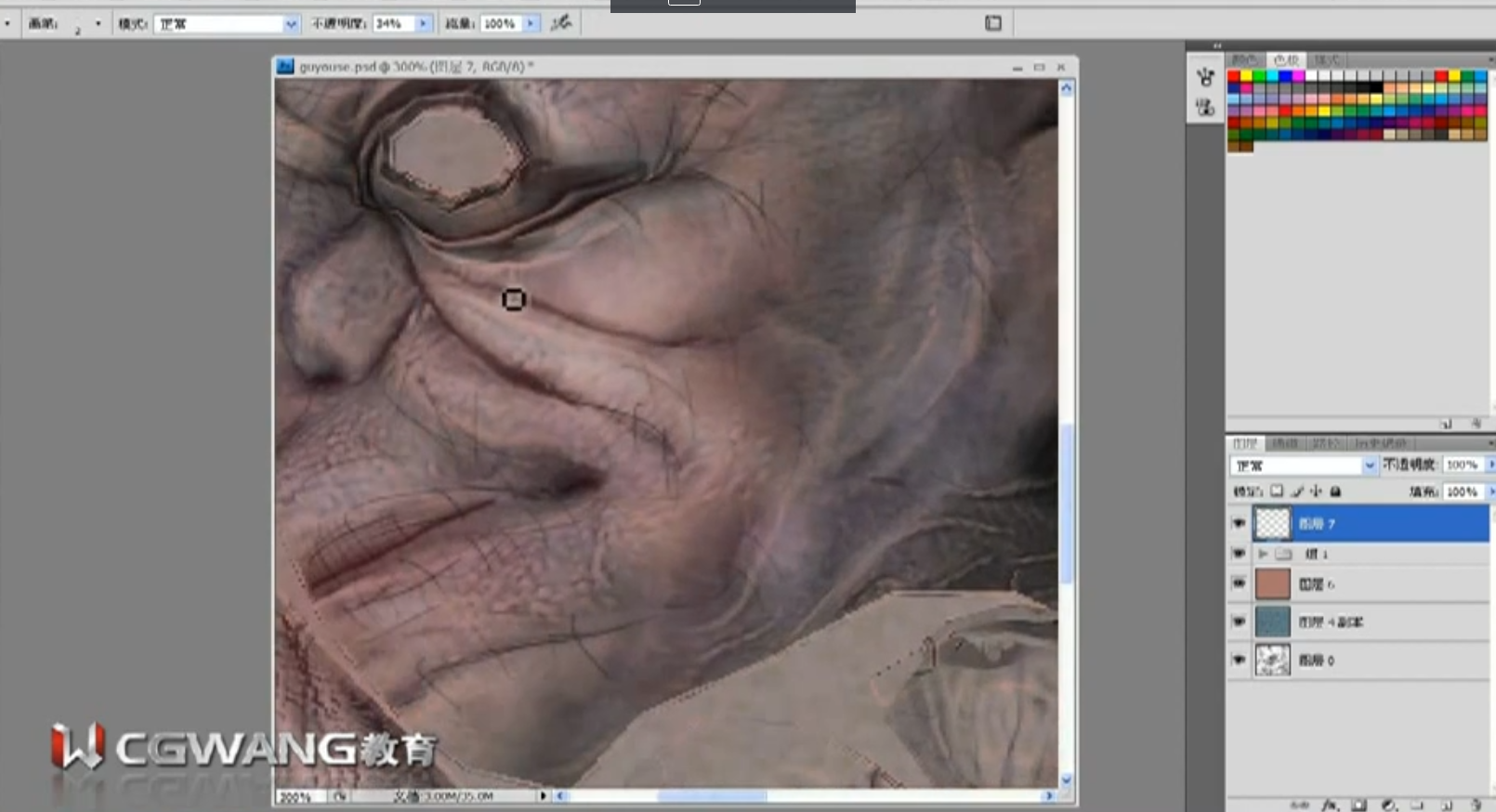The width and height of the screenshot is (1496, 812).
Task: Select the Group 1 folder row
Action: tap(1371, 554)
